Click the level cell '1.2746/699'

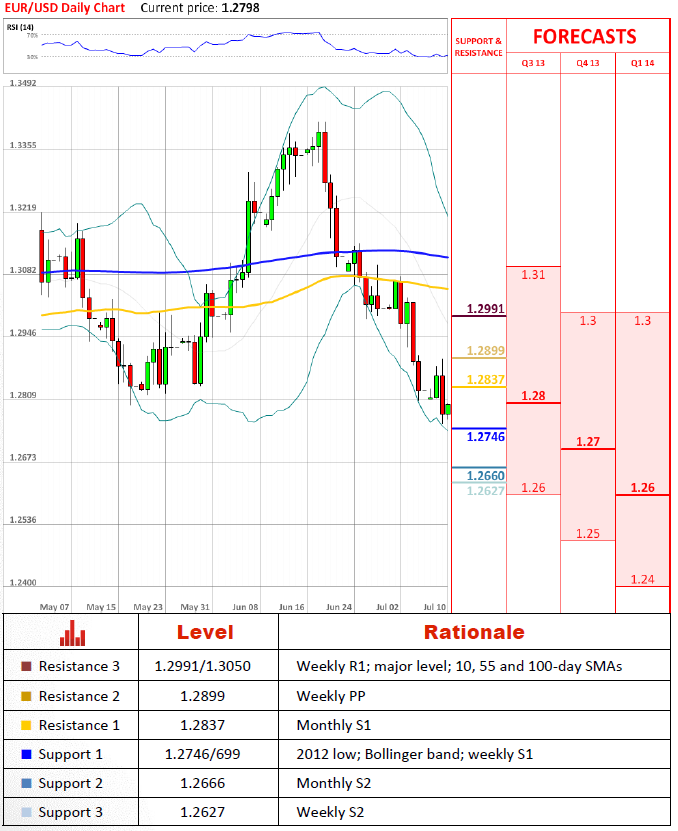pyautogui.click(x=202, y=754)
